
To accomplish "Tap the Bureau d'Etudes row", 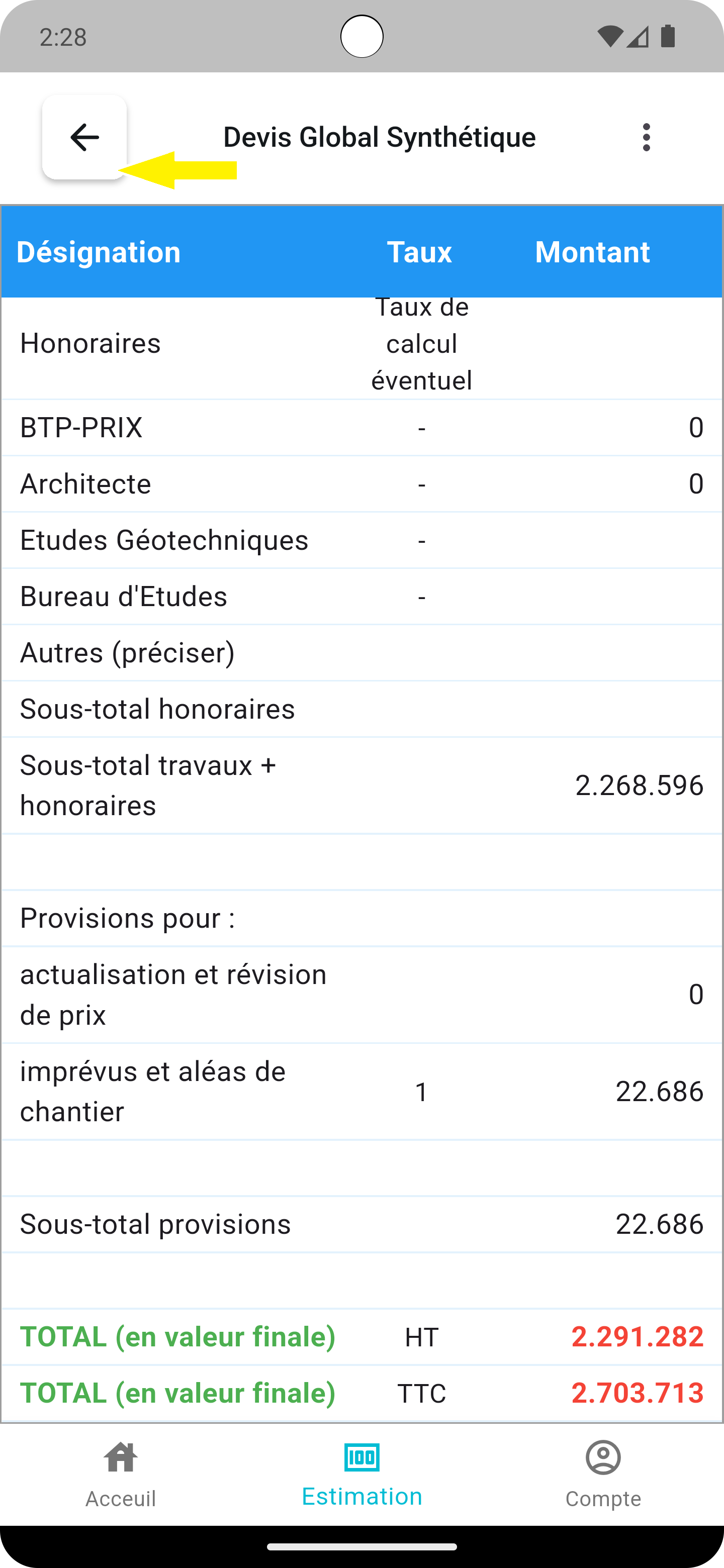I will pyautogui.click(x=361, y=597).
